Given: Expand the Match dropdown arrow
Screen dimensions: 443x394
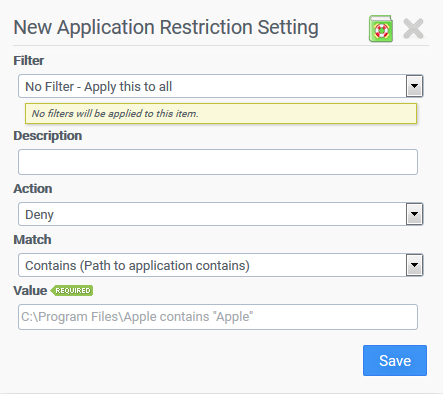Looking at the screenshot, I should click(414, 265).
